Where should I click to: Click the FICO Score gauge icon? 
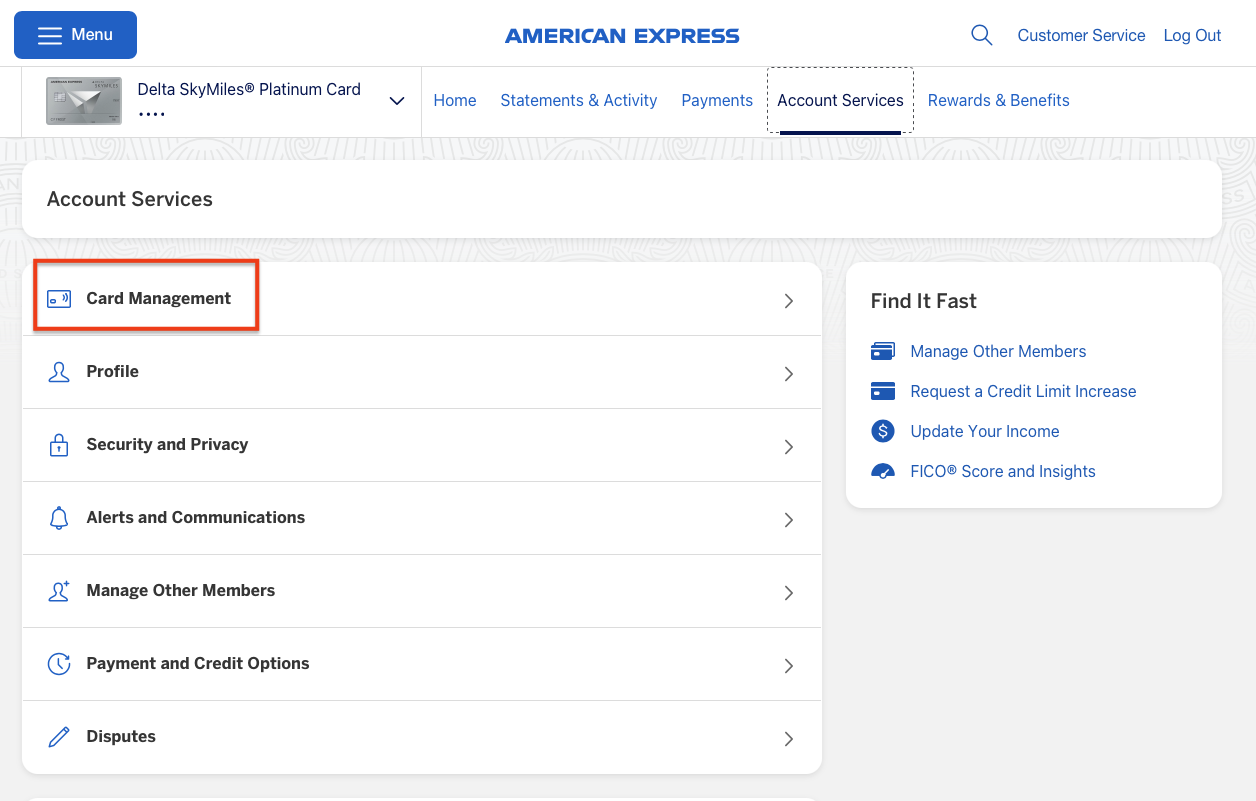tap(882, 471)
